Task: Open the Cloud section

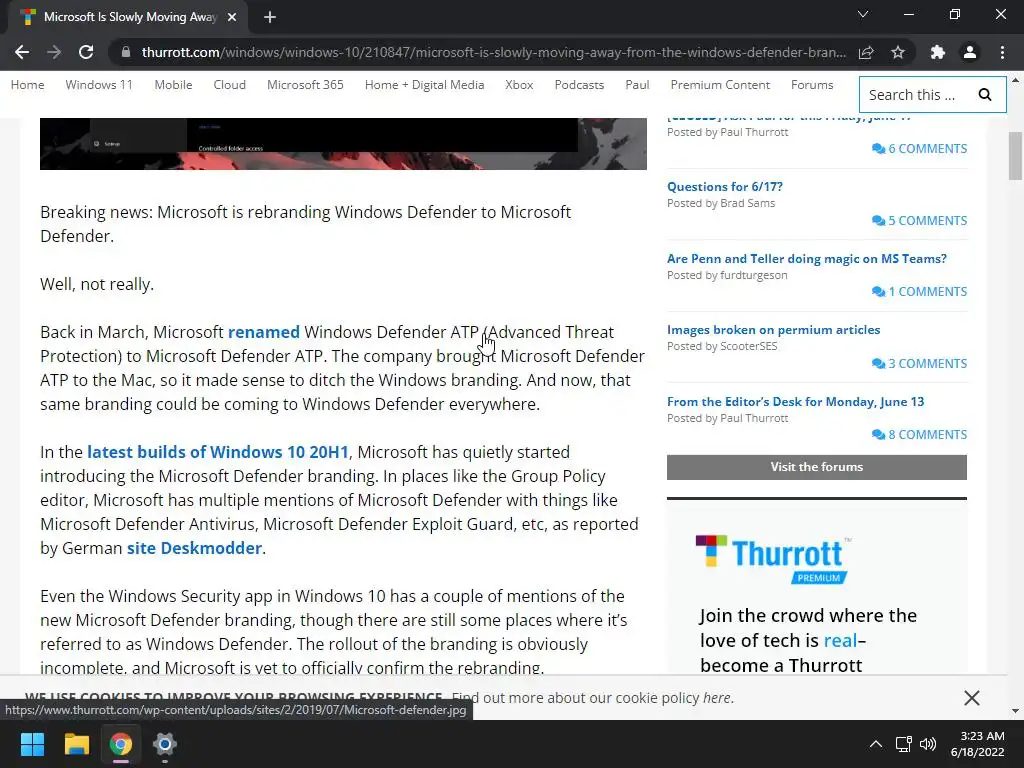Action: [229, 85]
